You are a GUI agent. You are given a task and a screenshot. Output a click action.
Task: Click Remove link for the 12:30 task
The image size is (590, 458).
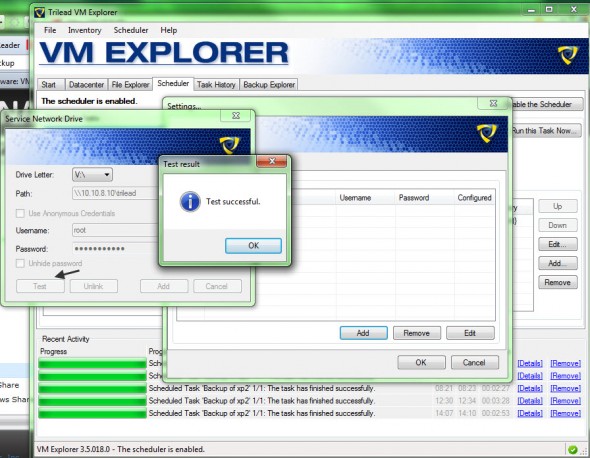point(566,401)
